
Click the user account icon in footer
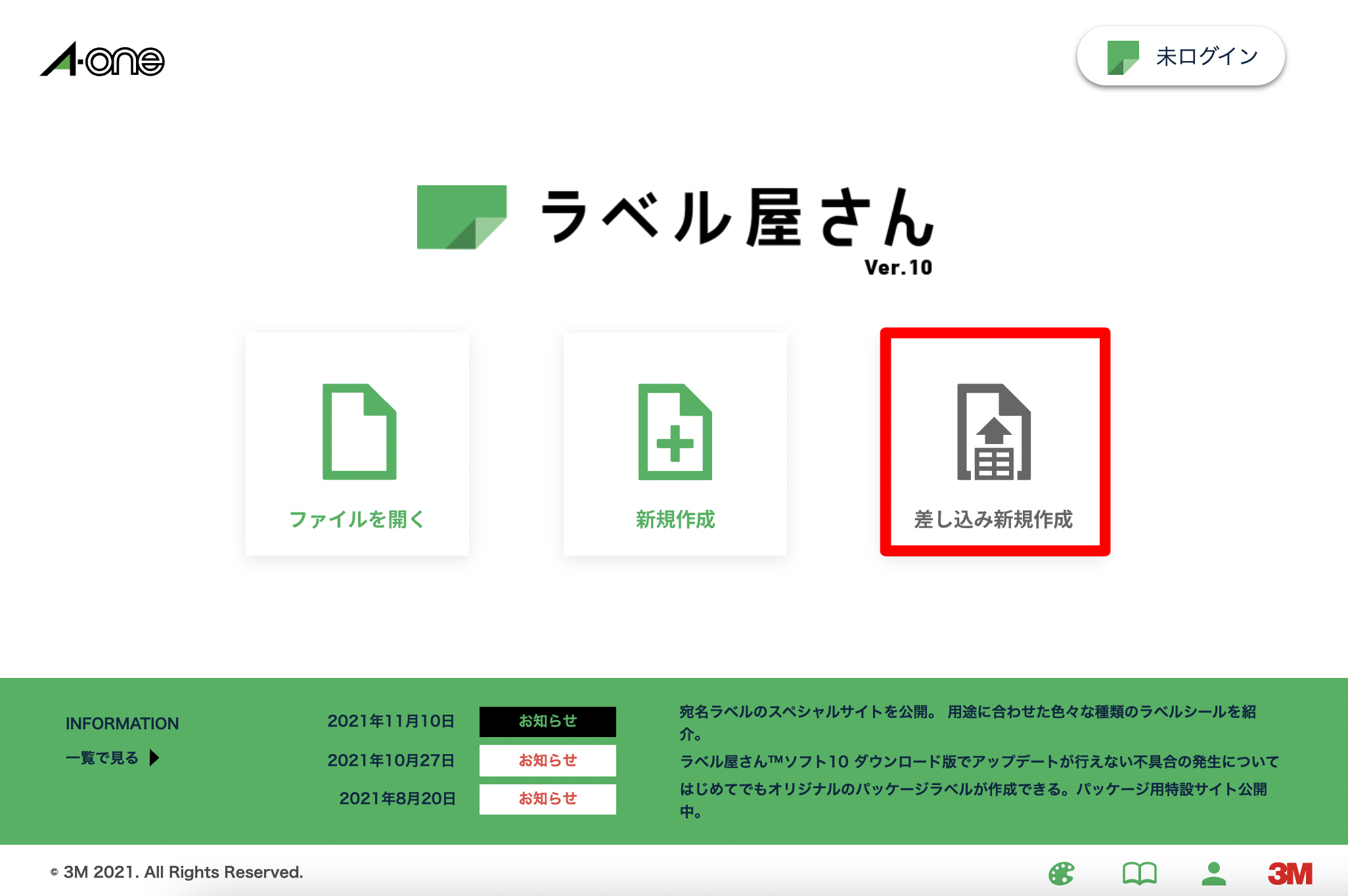[1214, 874]
